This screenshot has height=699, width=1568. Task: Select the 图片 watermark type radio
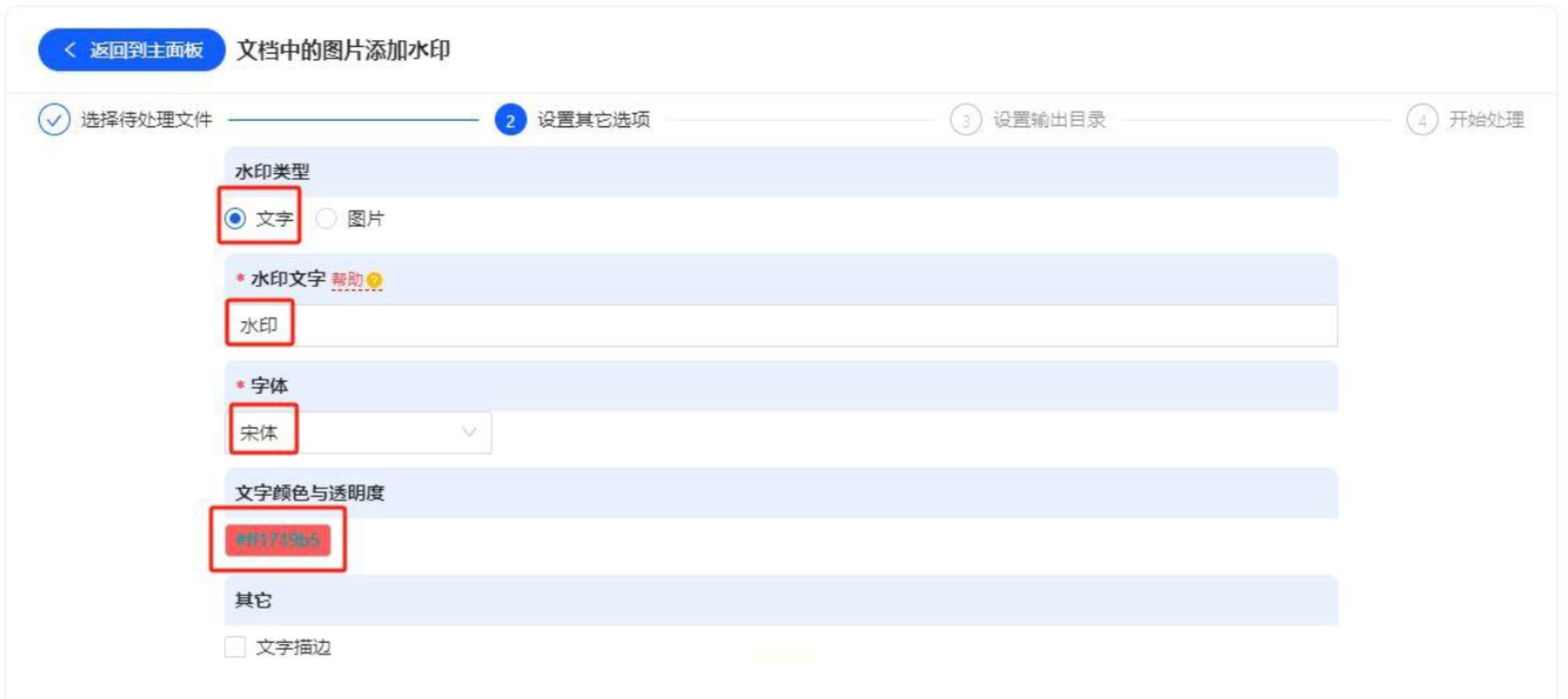326,218
